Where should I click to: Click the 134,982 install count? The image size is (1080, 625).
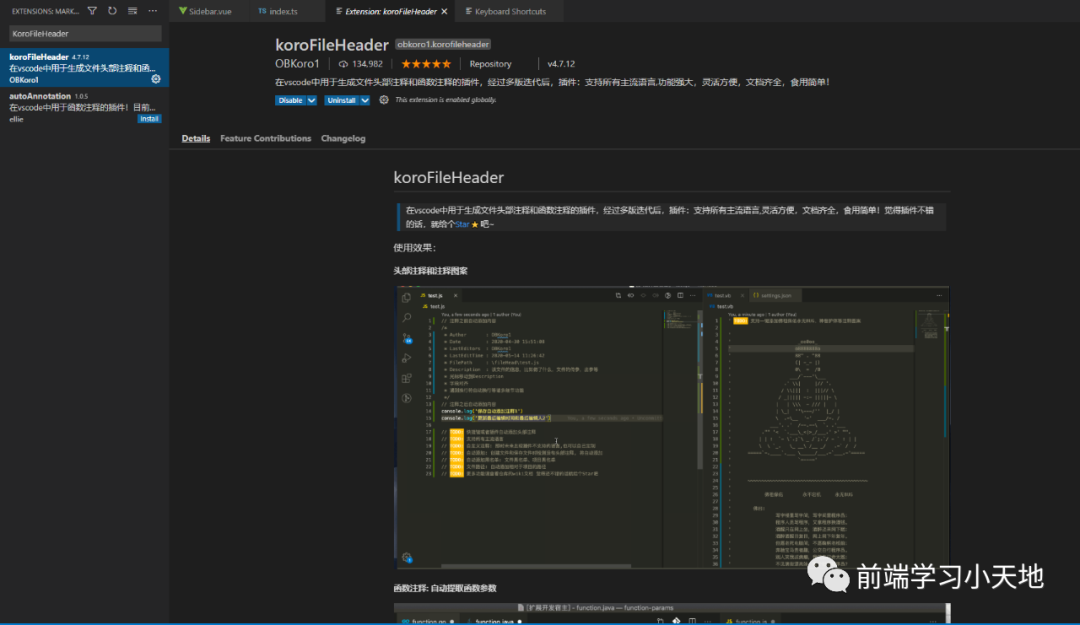(361, 63)
